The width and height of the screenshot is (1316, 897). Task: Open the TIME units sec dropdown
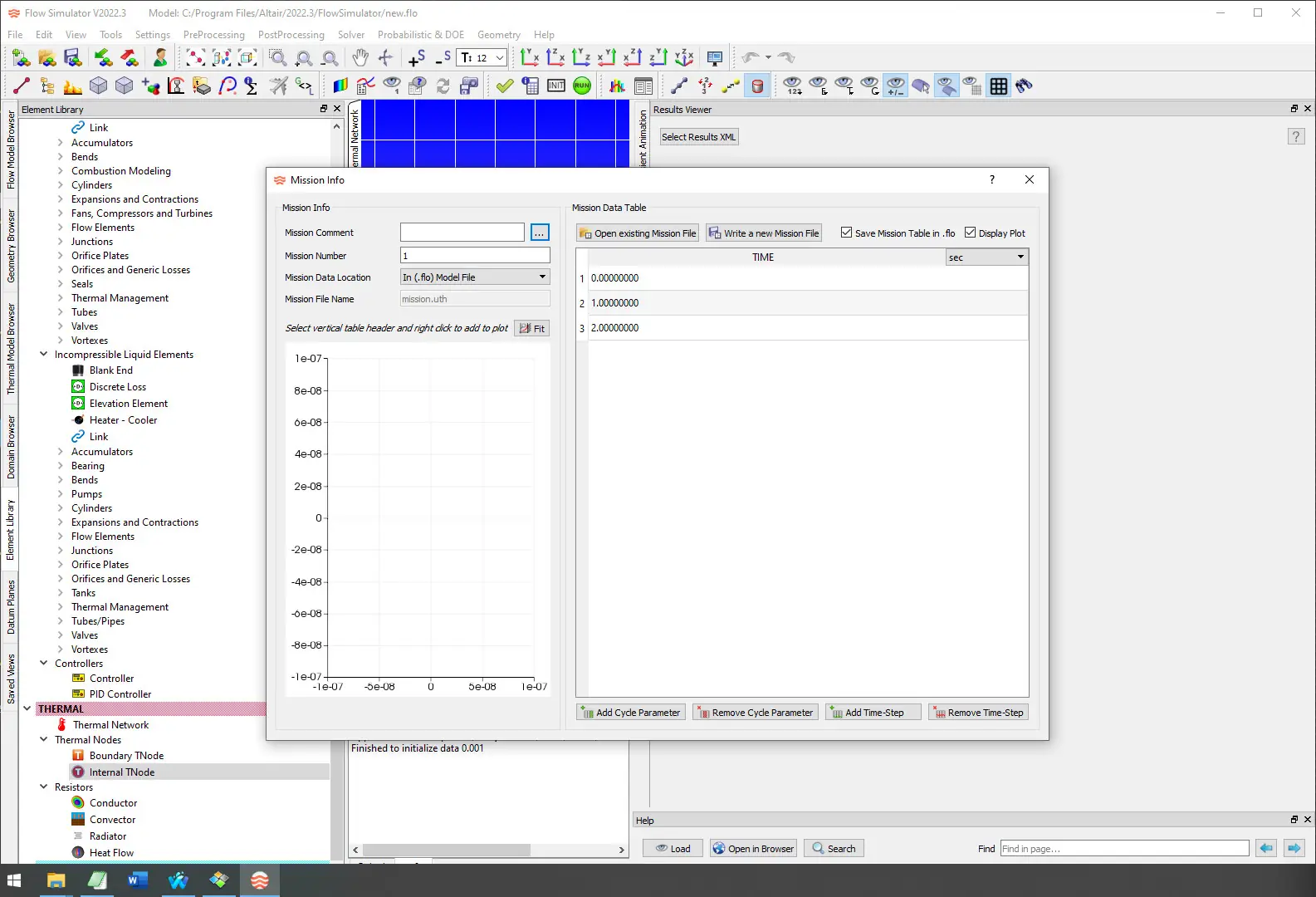pyautogui.click(x=986, y=257)
